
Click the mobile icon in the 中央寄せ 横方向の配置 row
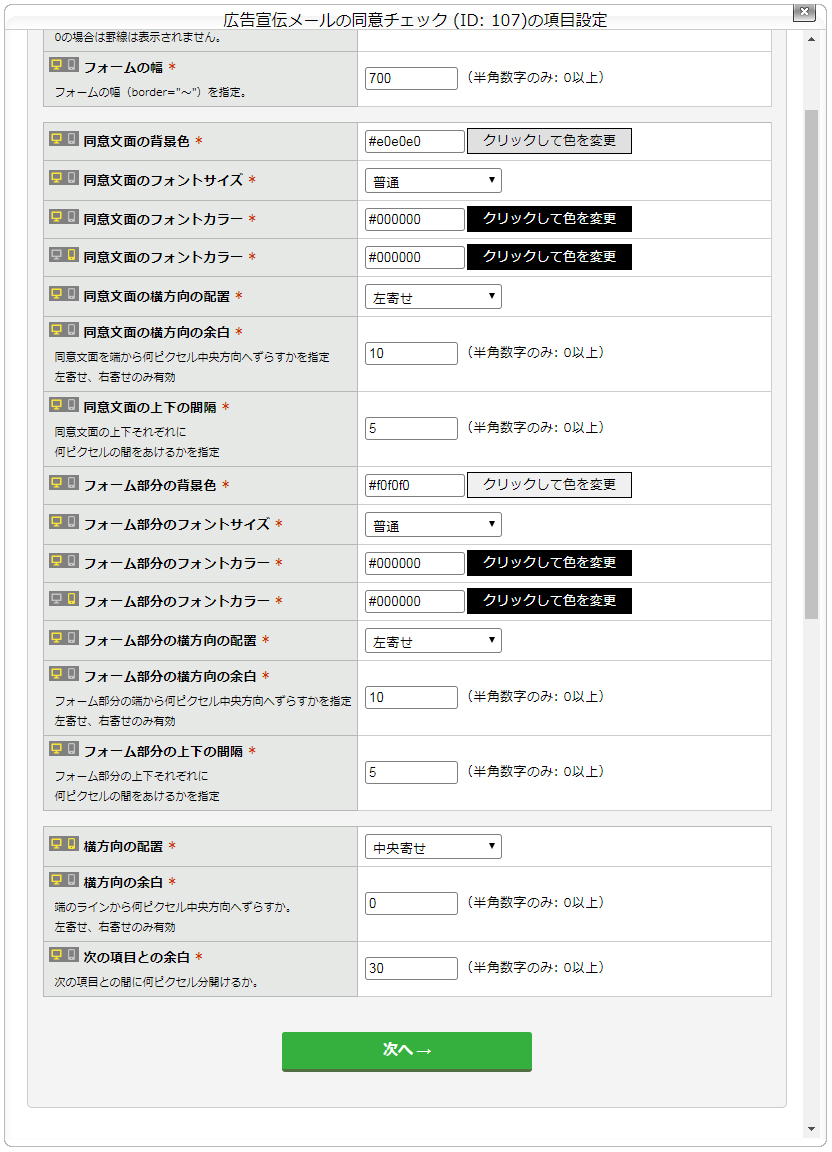71,843
